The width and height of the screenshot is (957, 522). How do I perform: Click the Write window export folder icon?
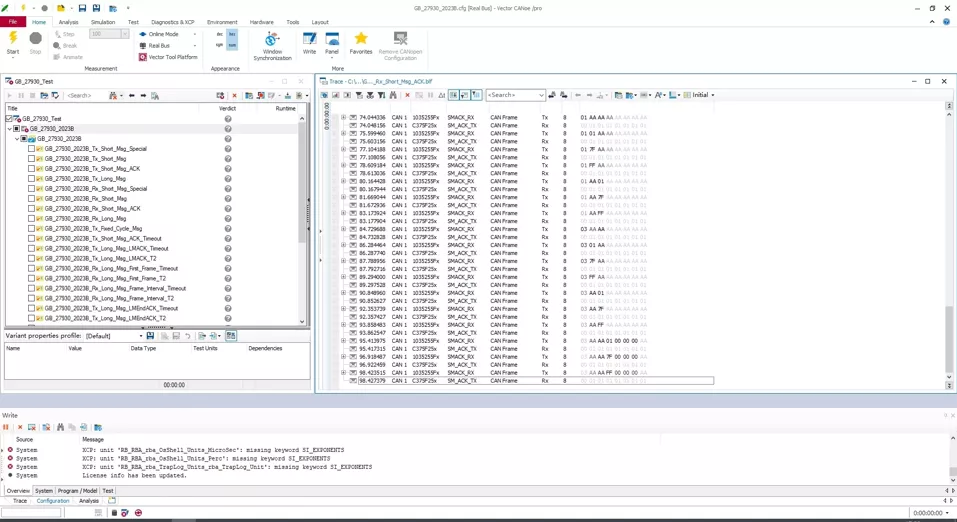coord(98,427)
